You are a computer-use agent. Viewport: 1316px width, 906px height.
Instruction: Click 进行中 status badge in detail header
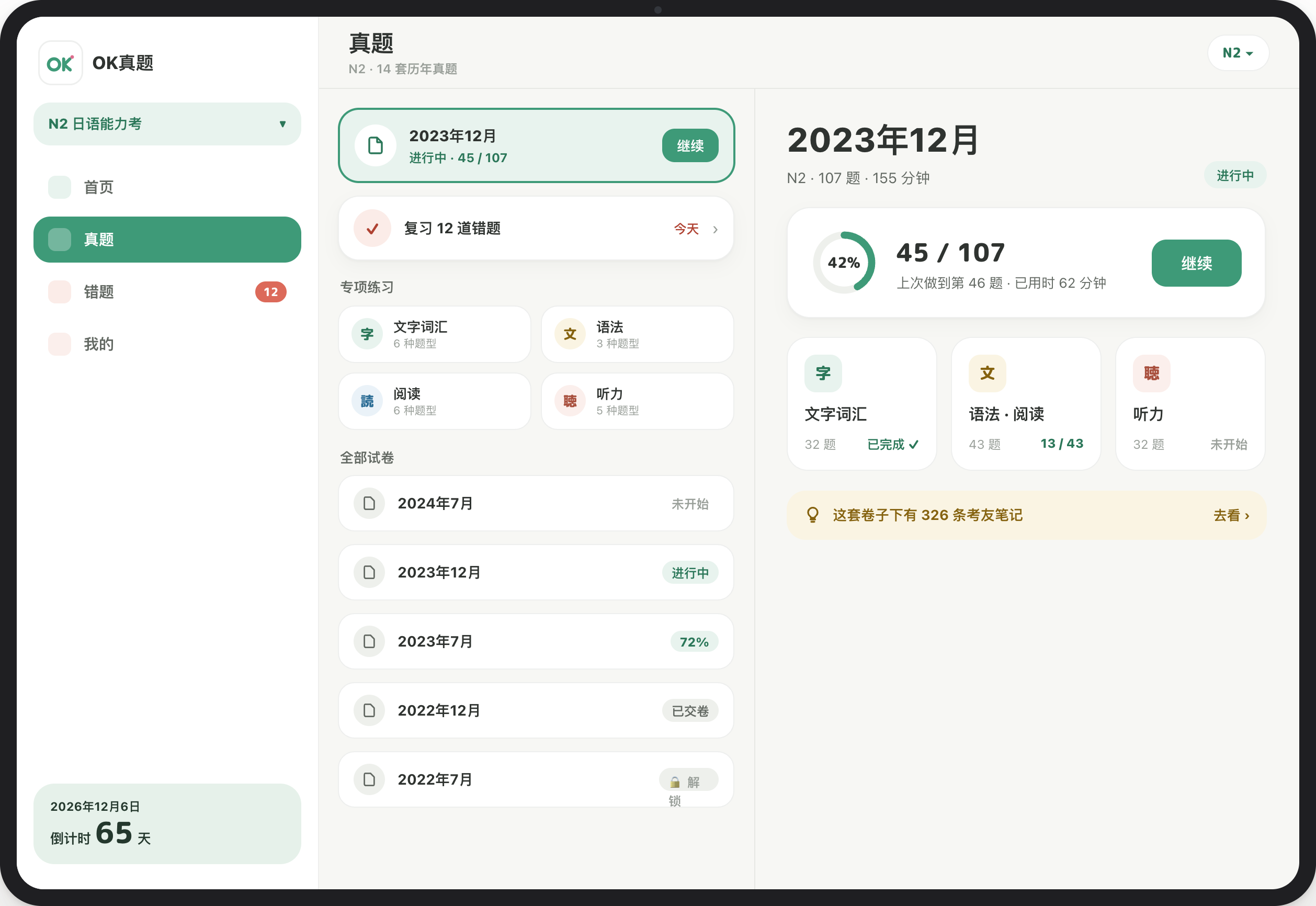point(1235,175)
